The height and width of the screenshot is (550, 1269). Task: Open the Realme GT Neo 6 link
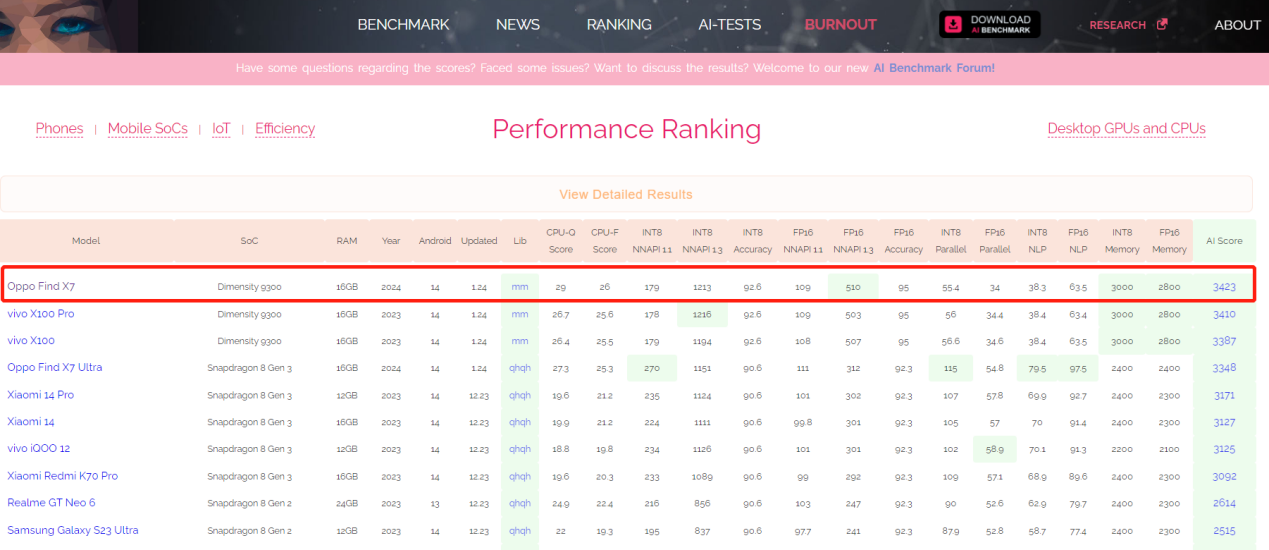[x=51, y=503]
